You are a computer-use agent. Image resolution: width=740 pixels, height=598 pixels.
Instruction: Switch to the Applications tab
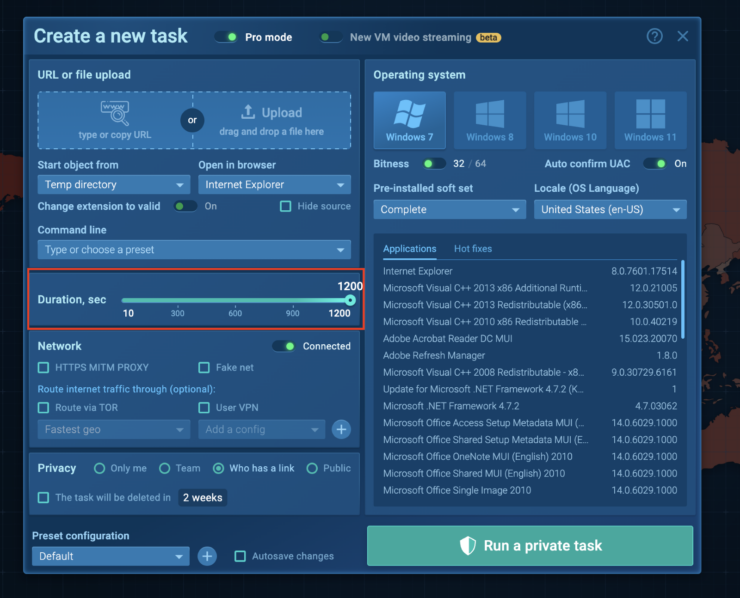click(x=409, y=249)
